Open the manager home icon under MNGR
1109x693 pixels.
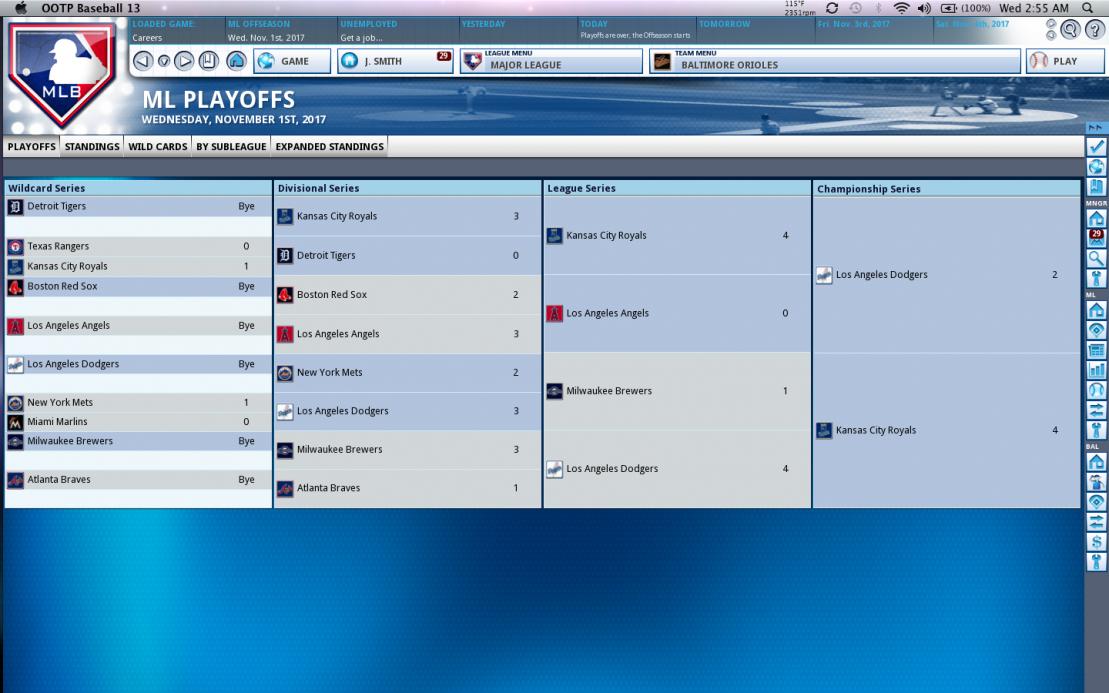(1096, 219)
